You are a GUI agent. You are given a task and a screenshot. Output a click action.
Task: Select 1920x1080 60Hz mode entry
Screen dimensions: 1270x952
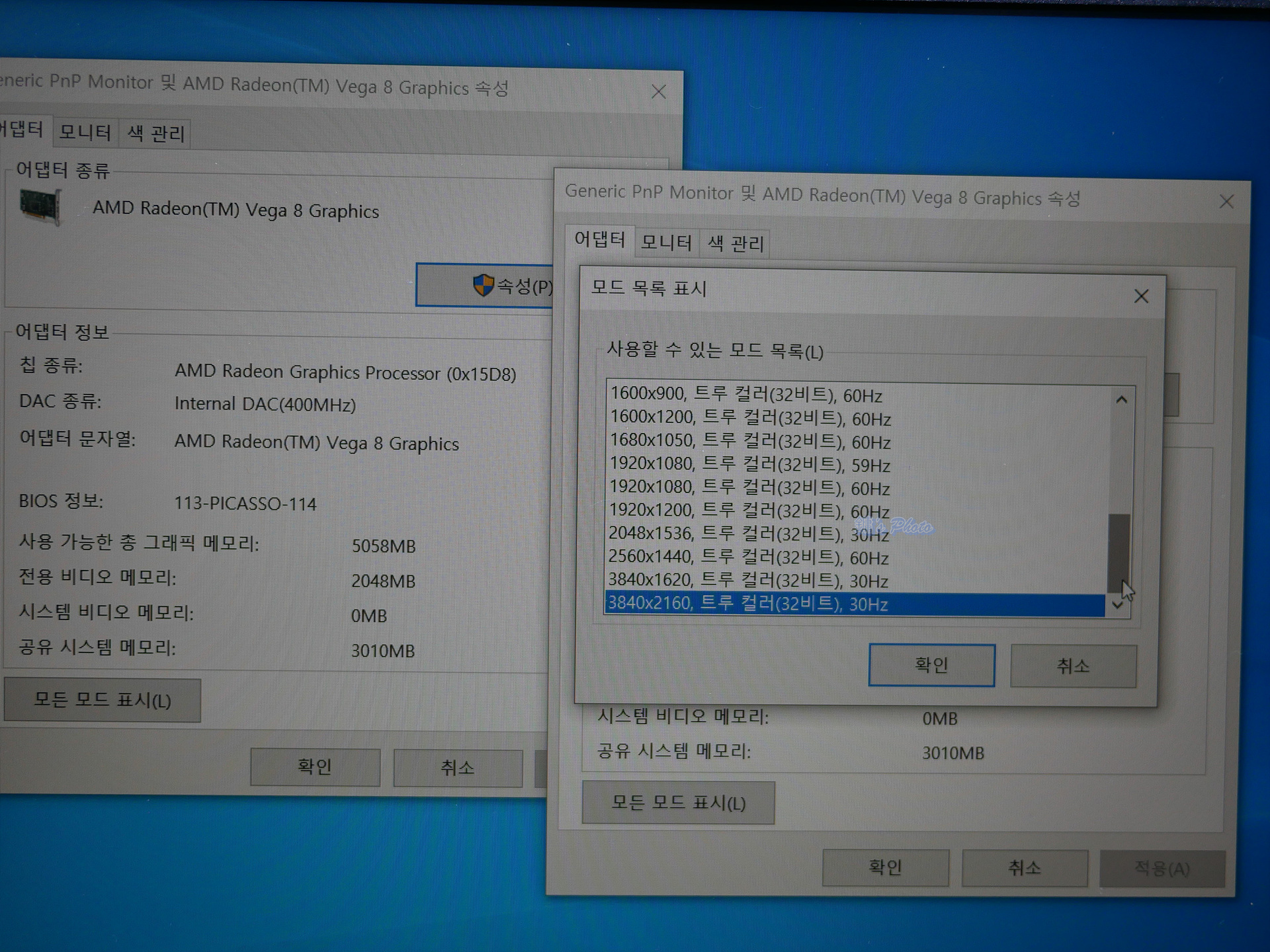pos(749,488)
